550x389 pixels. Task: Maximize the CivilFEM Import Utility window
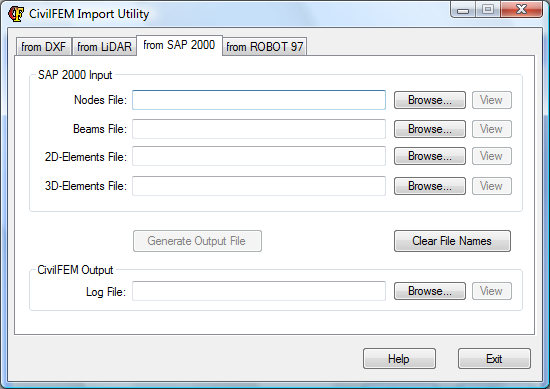(x=488, y=10)
